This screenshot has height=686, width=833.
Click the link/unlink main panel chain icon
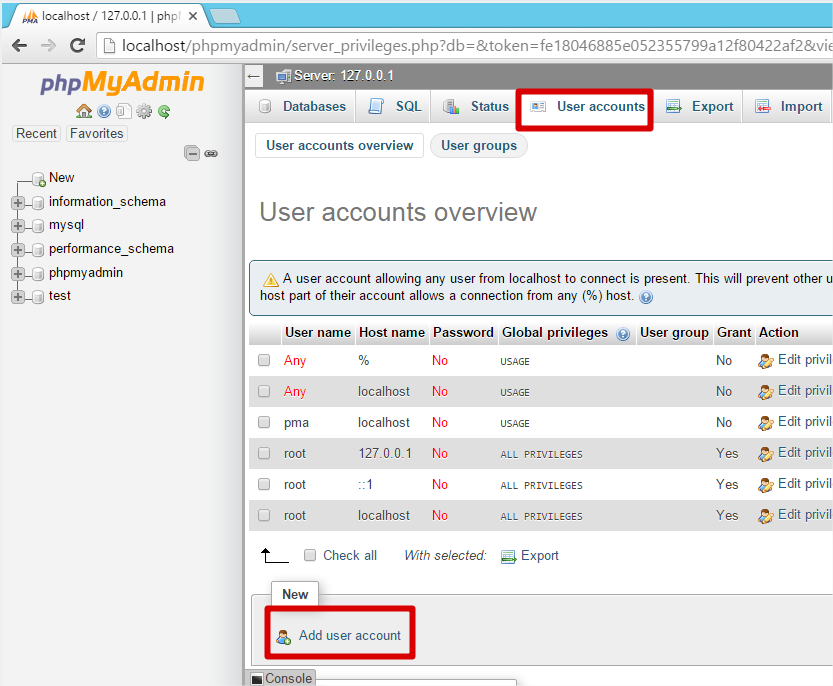coord(211,153)
